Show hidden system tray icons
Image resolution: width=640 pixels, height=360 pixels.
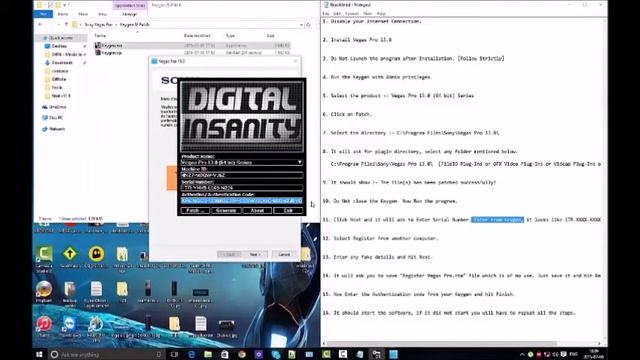coord(522,354)
